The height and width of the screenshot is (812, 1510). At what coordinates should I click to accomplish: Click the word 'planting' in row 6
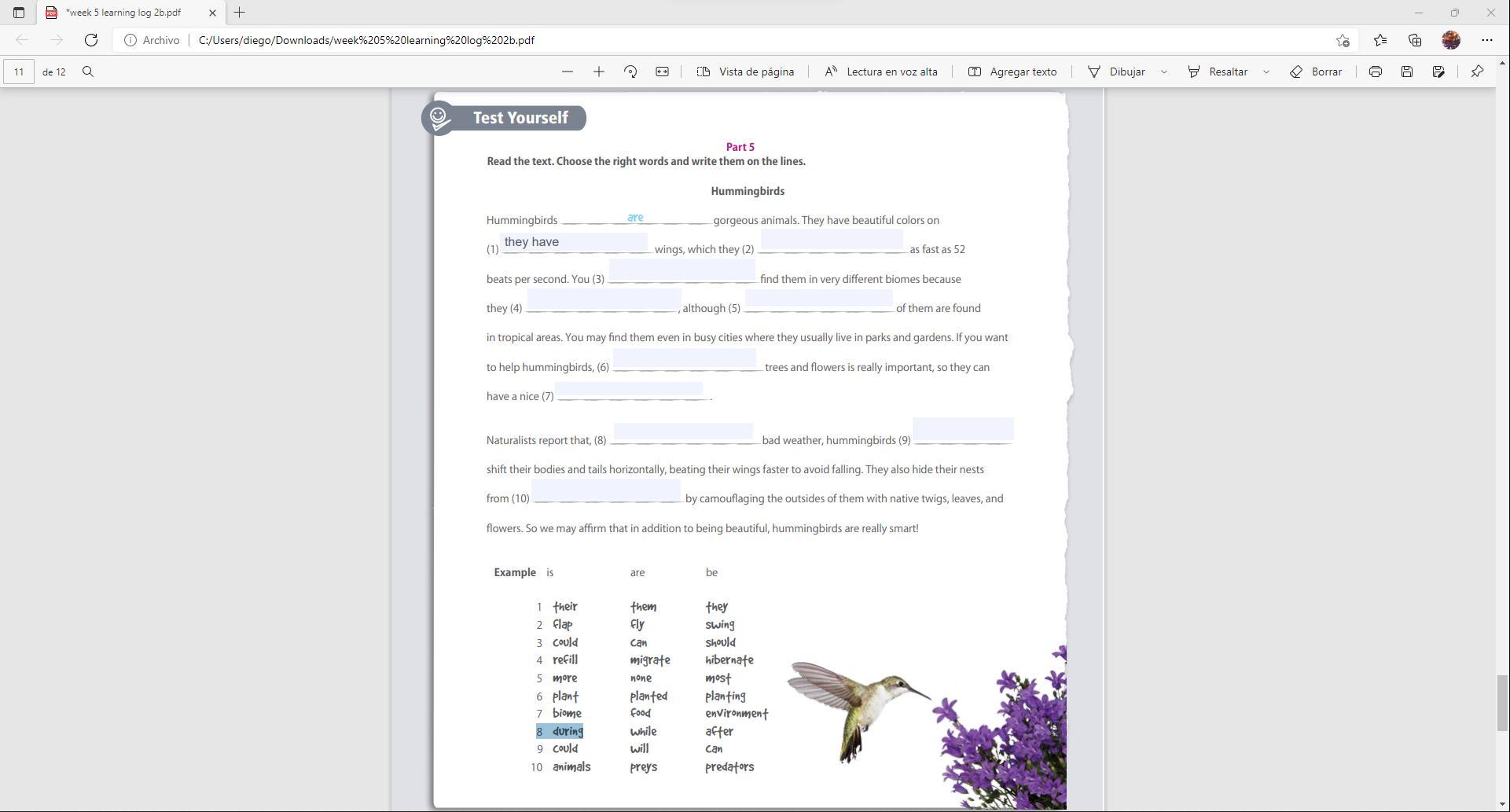click(726, 696)
